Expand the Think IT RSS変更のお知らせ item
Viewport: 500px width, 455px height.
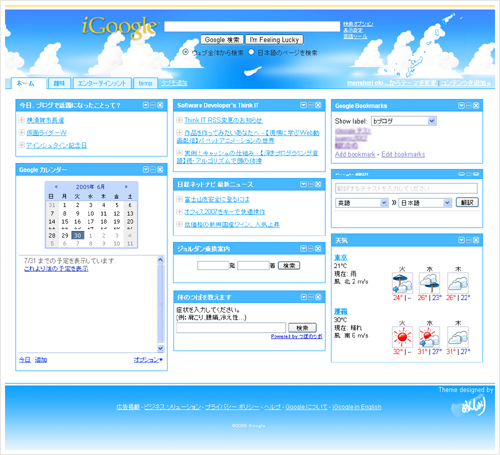179,120
